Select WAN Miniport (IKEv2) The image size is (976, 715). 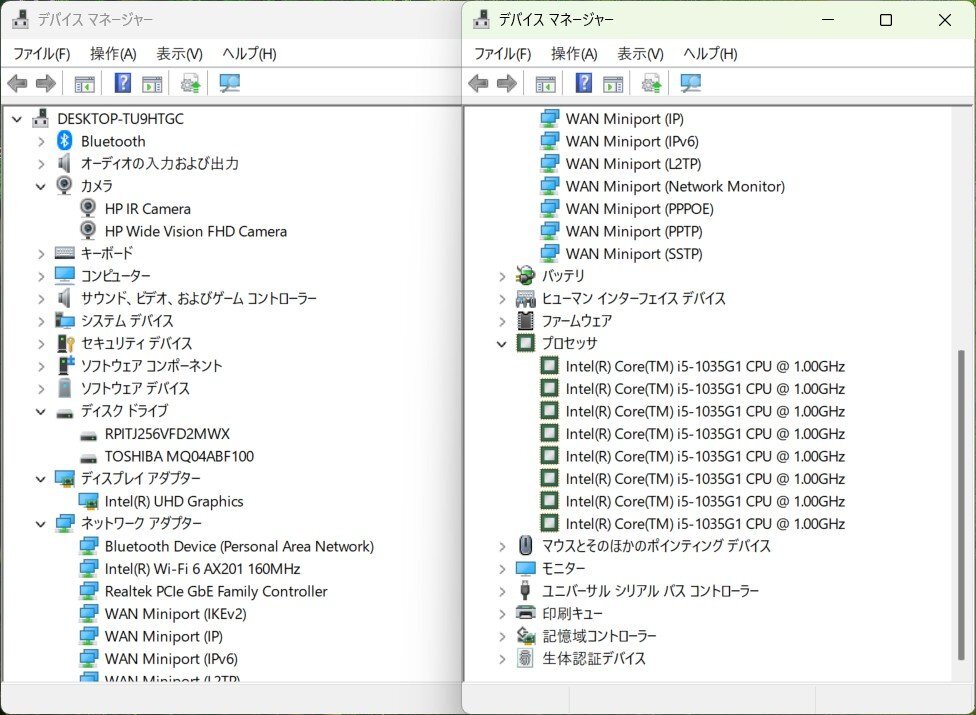[x=175, y=614]
